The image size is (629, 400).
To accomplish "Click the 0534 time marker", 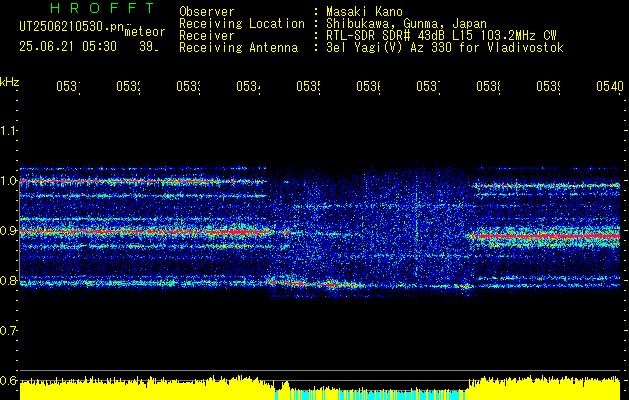I will (248, 86).
